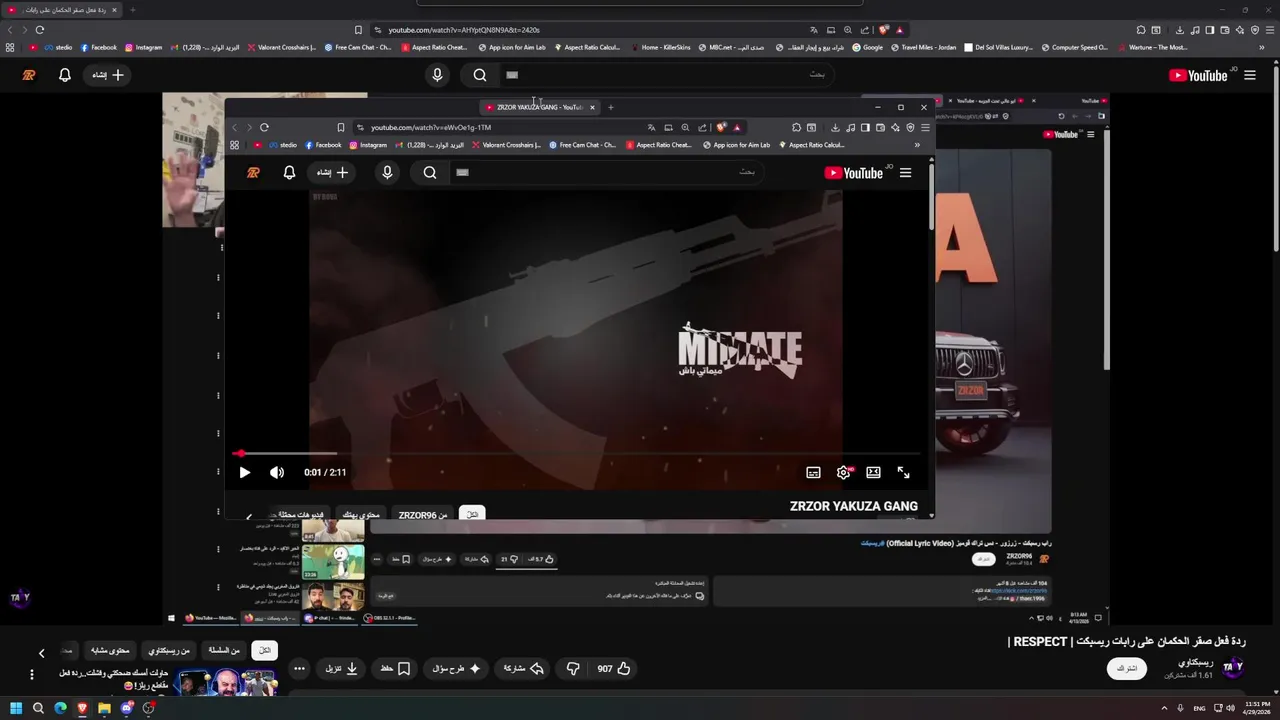Select the من ريسبكتاوي chip

point(169,650)
